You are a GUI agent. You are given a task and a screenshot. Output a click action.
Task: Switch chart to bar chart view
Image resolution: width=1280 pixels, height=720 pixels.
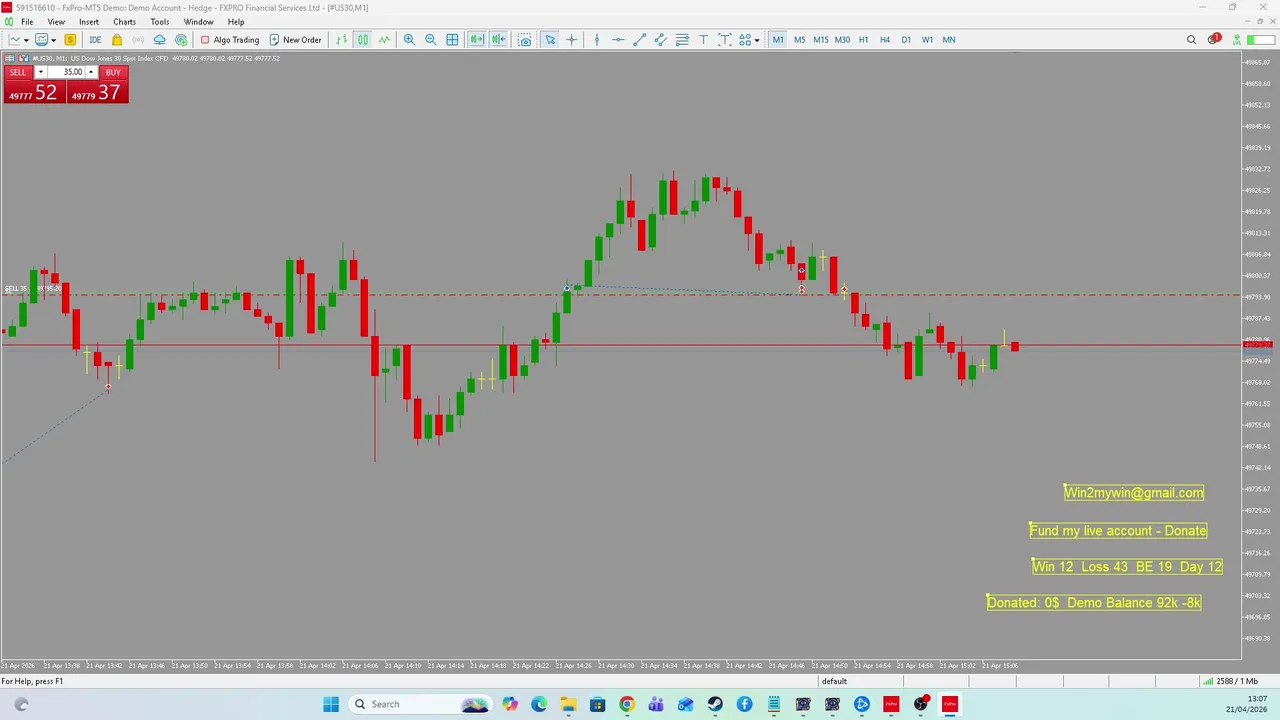[x=341, y=40]
